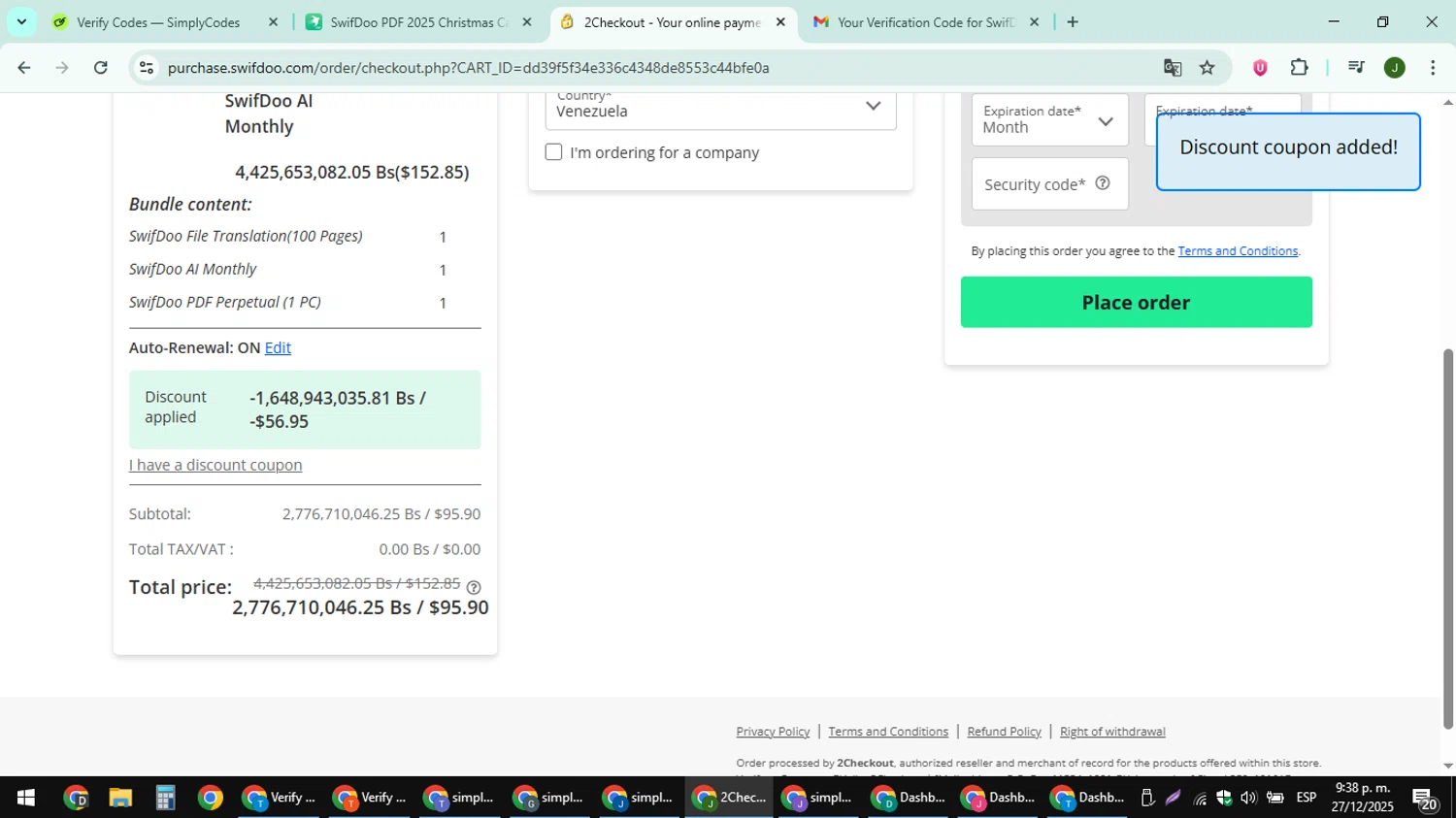
Task: Open the Chrome three-dot menu
Action: pos(1433,68)
